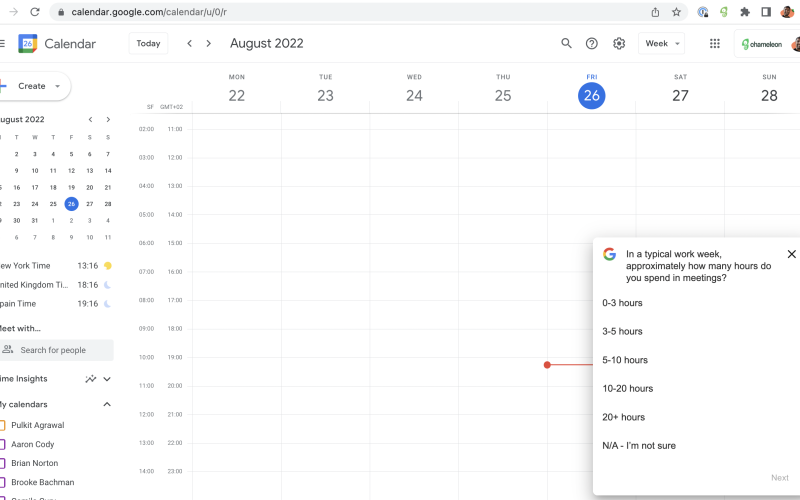Select the 20+ hours survey option
Screen dimensions: 800x500
(623, 417)
